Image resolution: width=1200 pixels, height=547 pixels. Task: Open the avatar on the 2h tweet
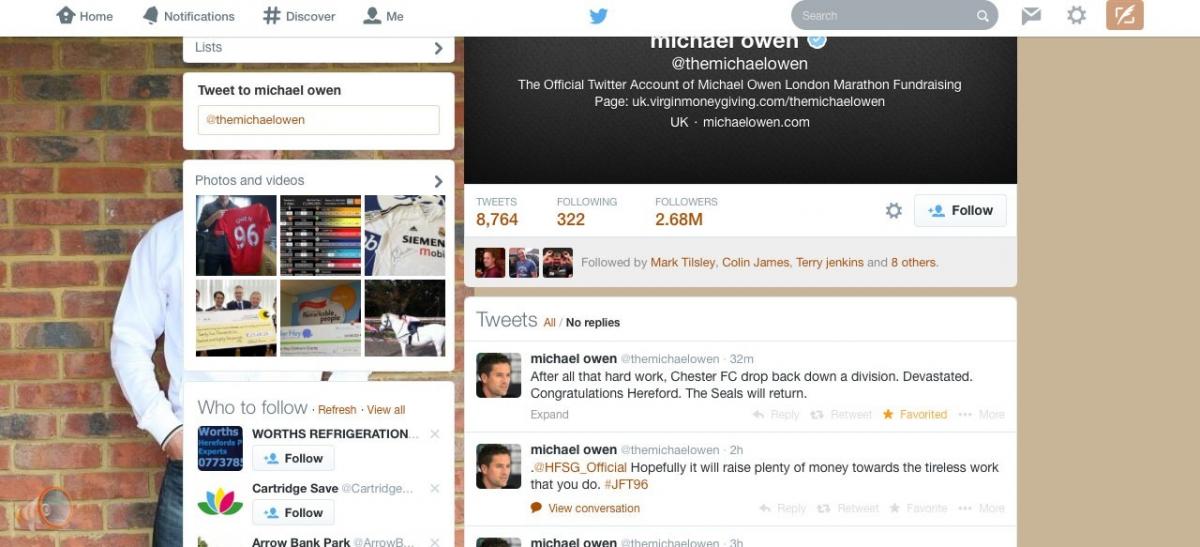tap(498, 465)
